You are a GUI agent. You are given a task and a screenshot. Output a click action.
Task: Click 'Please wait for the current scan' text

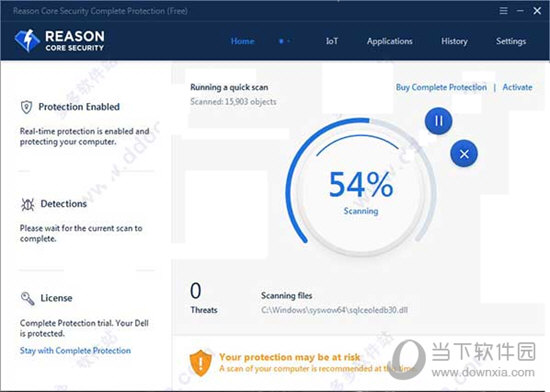81,233
